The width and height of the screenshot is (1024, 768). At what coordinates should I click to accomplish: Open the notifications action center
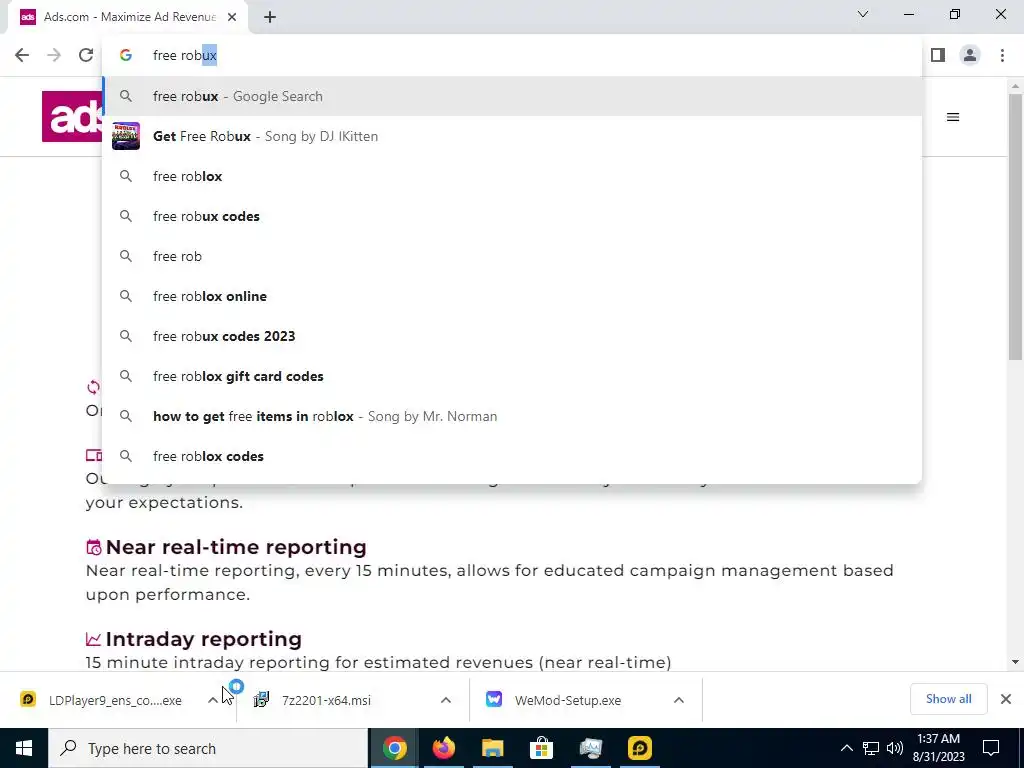tap(991, 748)
